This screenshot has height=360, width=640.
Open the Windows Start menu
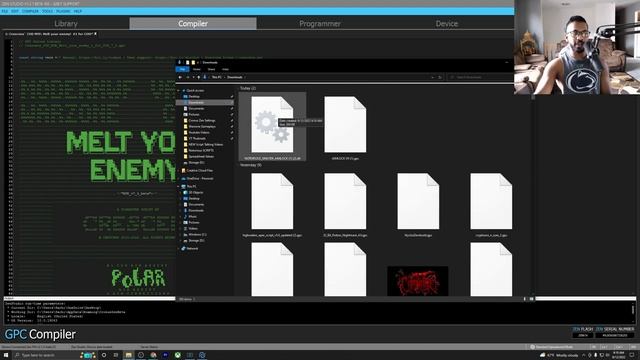[x=6, y=355]
